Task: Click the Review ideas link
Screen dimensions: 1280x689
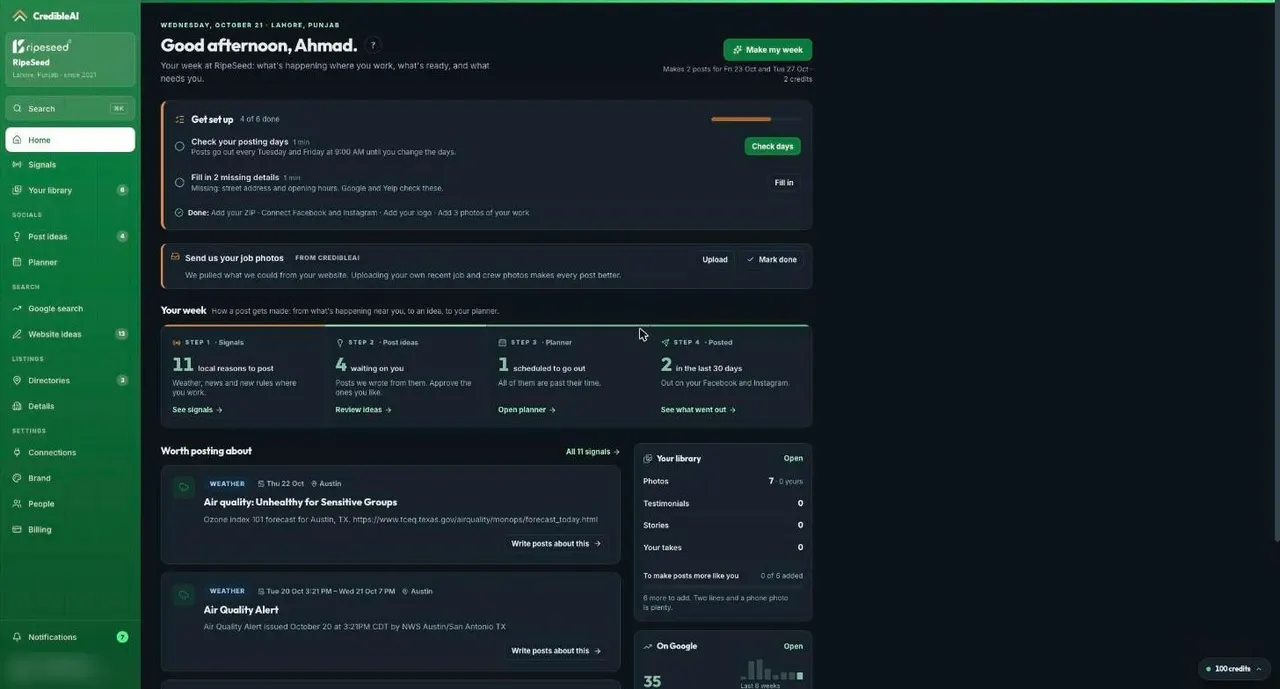Action: click(363, 410)
